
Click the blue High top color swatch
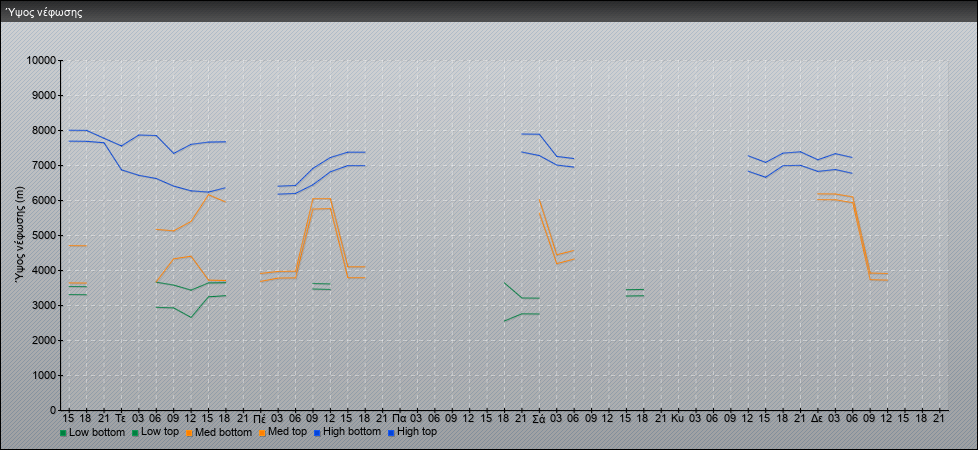[390, 433]
